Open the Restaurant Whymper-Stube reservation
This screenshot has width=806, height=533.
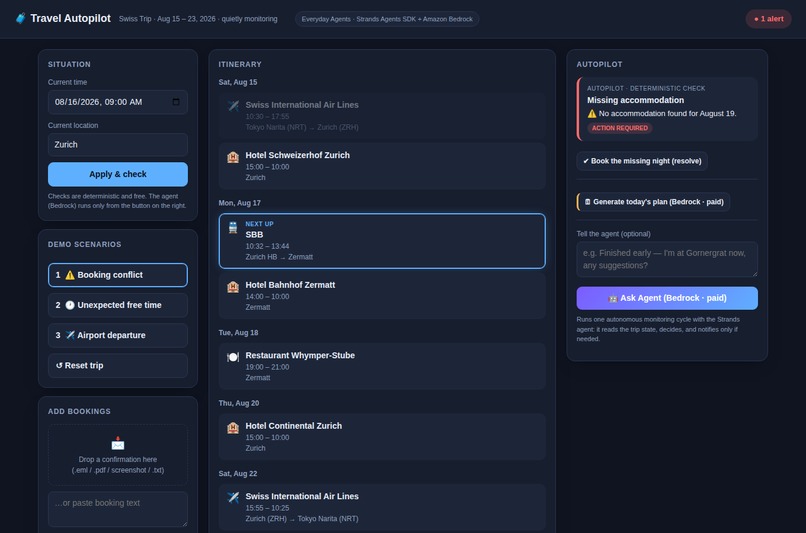(382, 366)
